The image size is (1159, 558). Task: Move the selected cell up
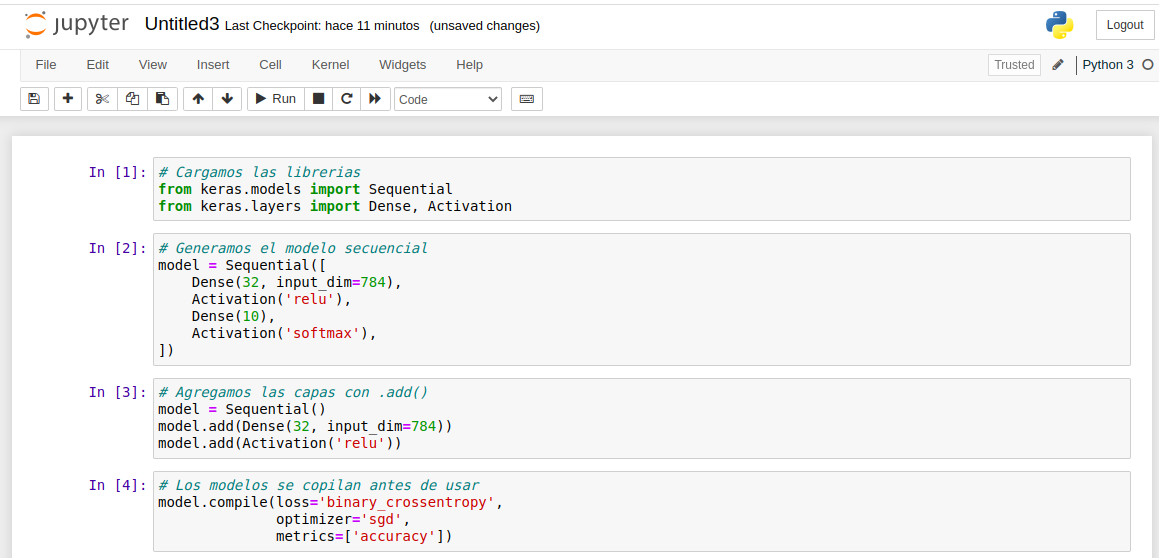[198, 99]
